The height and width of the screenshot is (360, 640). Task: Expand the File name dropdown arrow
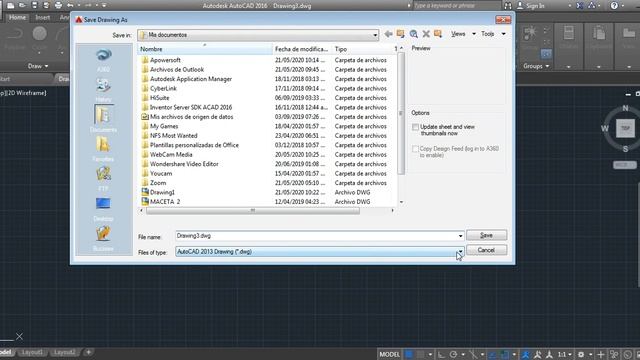coord(460,236)
